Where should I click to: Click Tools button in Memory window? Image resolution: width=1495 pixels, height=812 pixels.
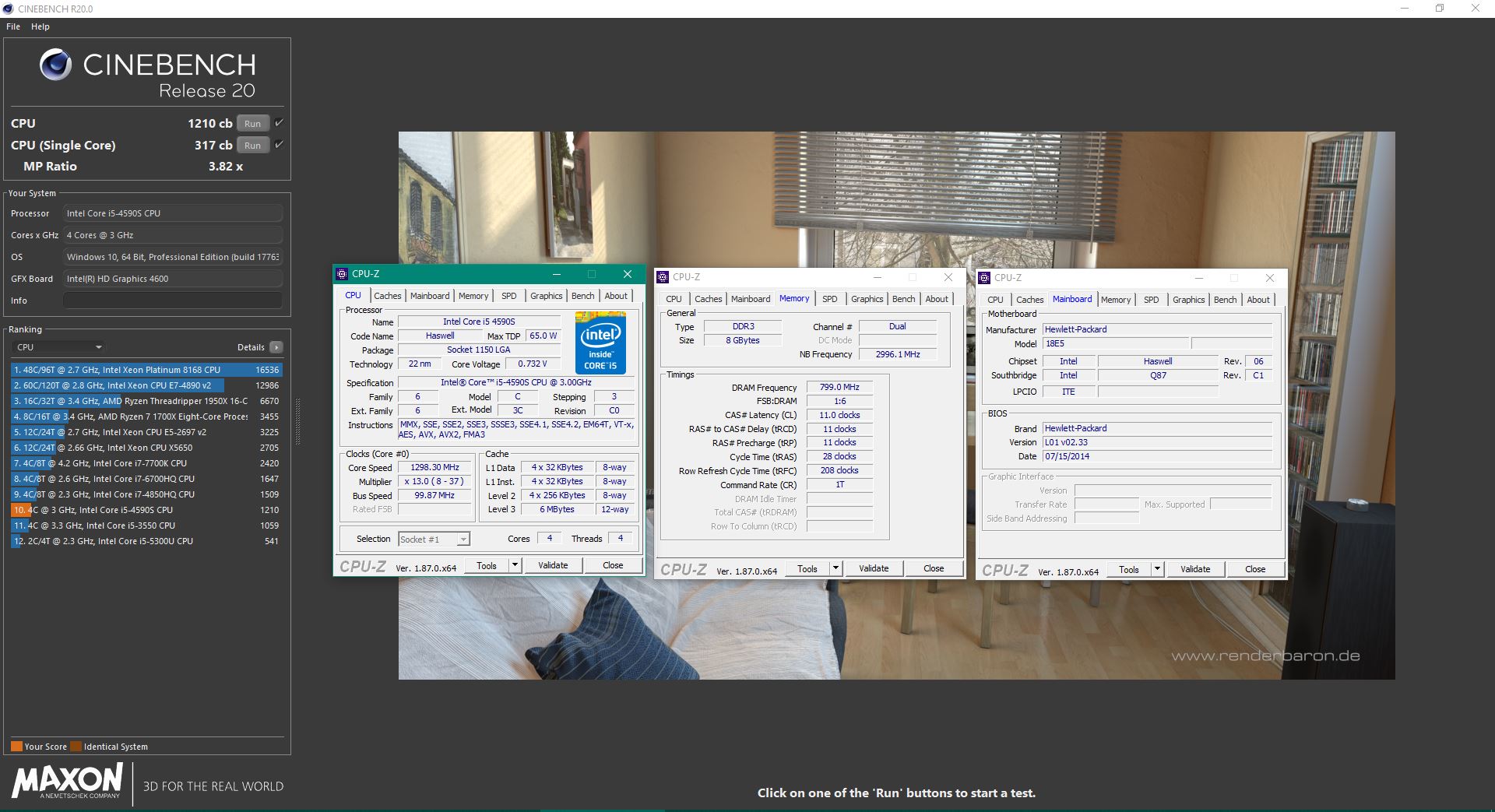(807, 568)
